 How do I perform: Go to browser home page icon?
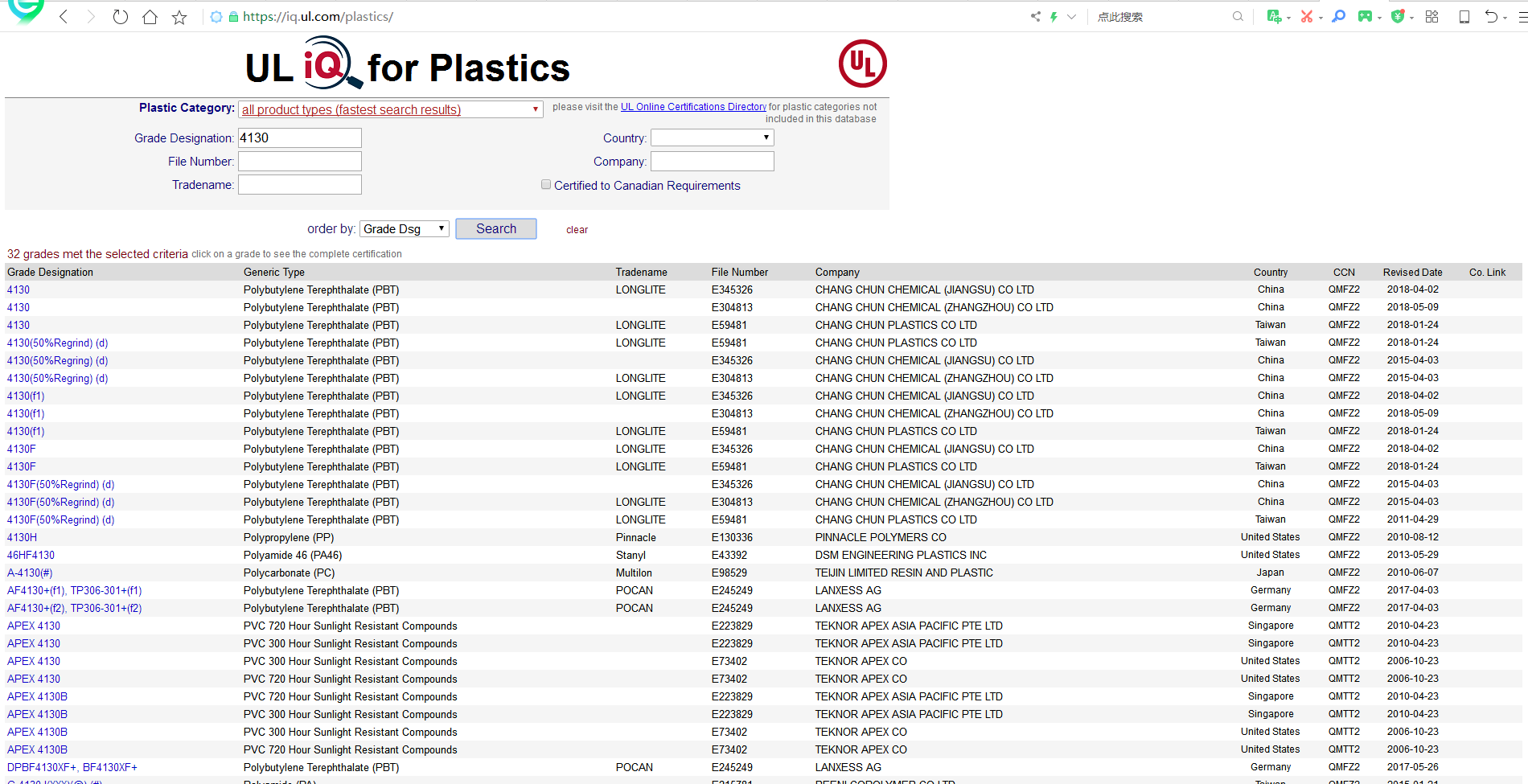pos(150,17)
